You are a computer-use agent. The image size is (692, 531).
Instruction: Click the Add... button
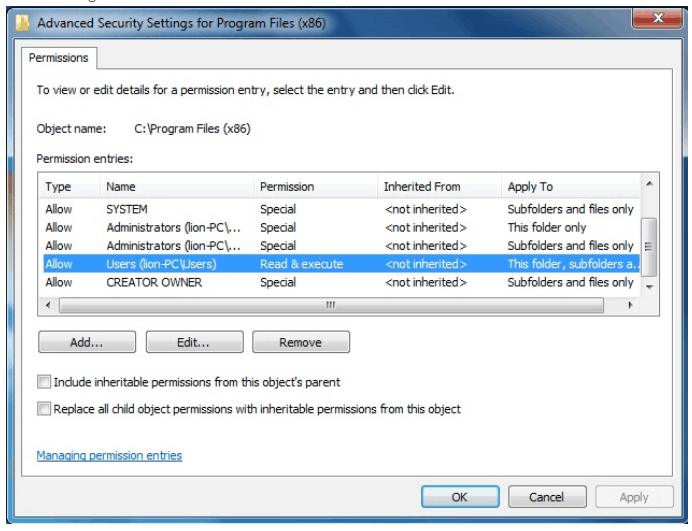tap(87, 342)
